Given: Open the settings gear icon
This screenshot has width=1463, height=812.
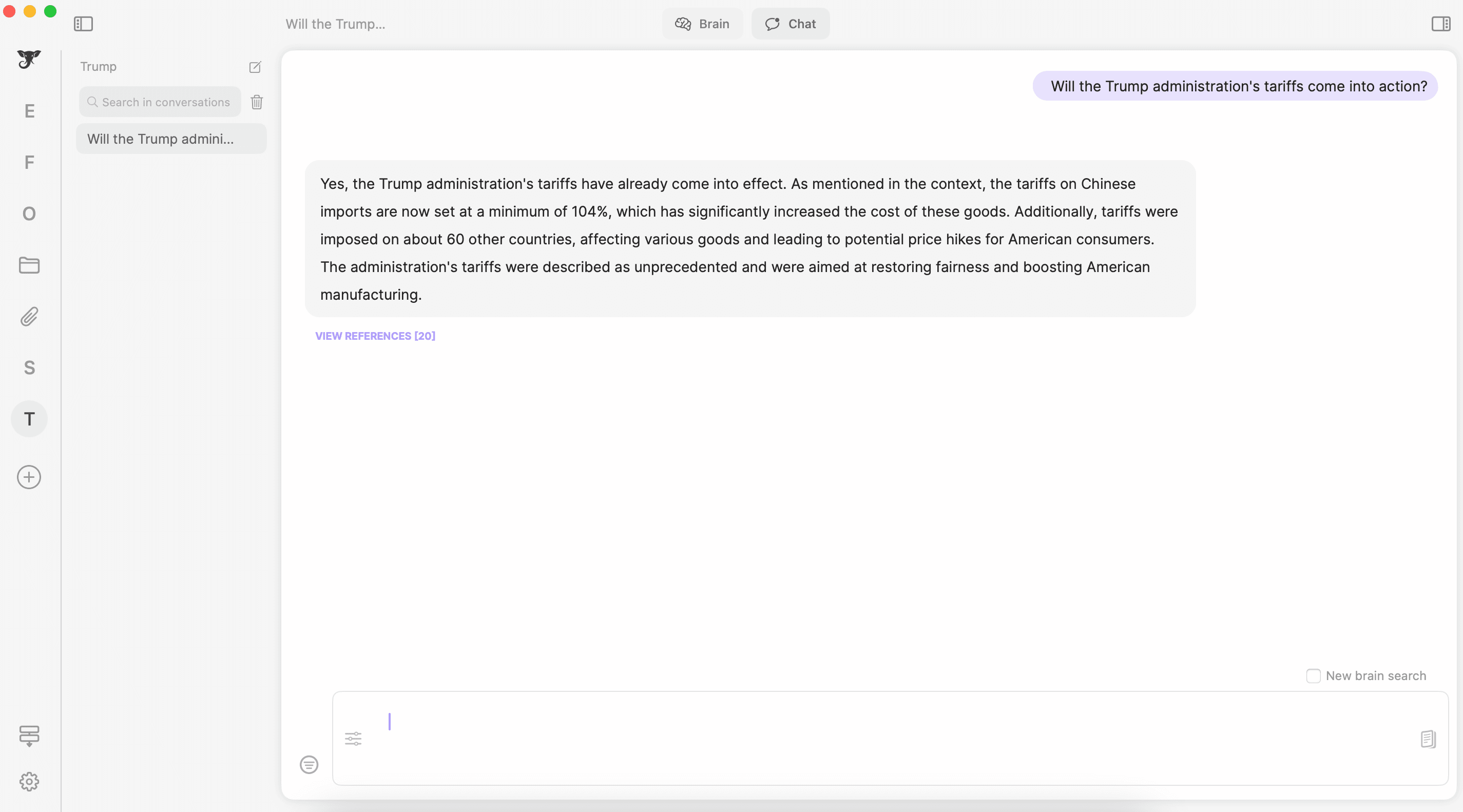Looking at the screenshot, I should [29, 781].
